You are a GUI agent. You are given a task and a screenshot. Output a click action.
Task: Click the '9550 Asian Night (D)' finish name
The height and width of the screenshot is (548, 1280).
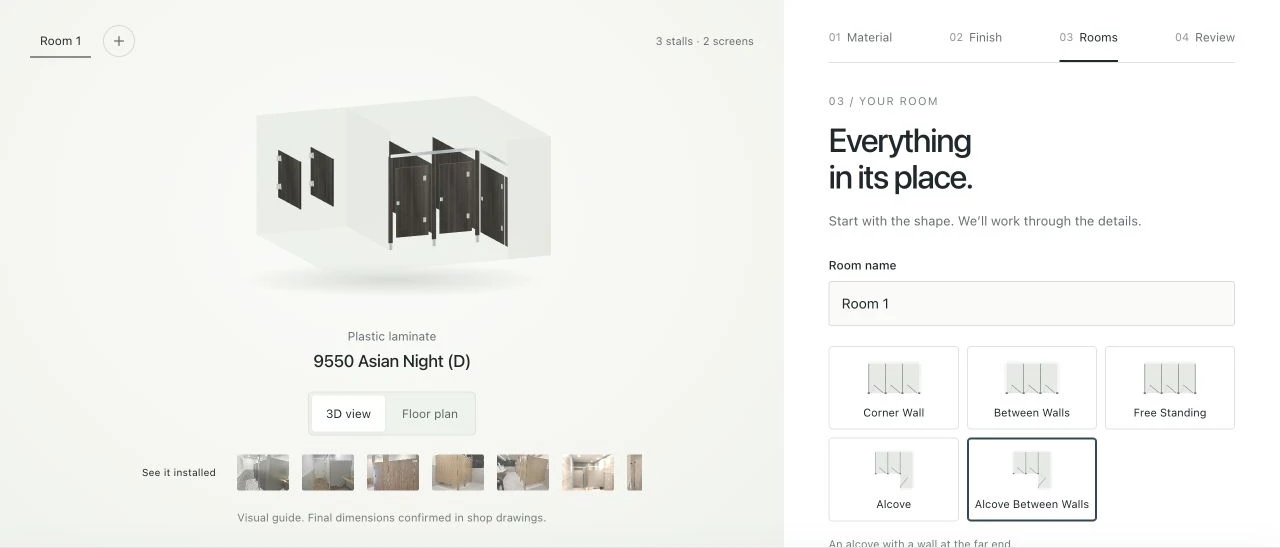click(x=392, y=361)
